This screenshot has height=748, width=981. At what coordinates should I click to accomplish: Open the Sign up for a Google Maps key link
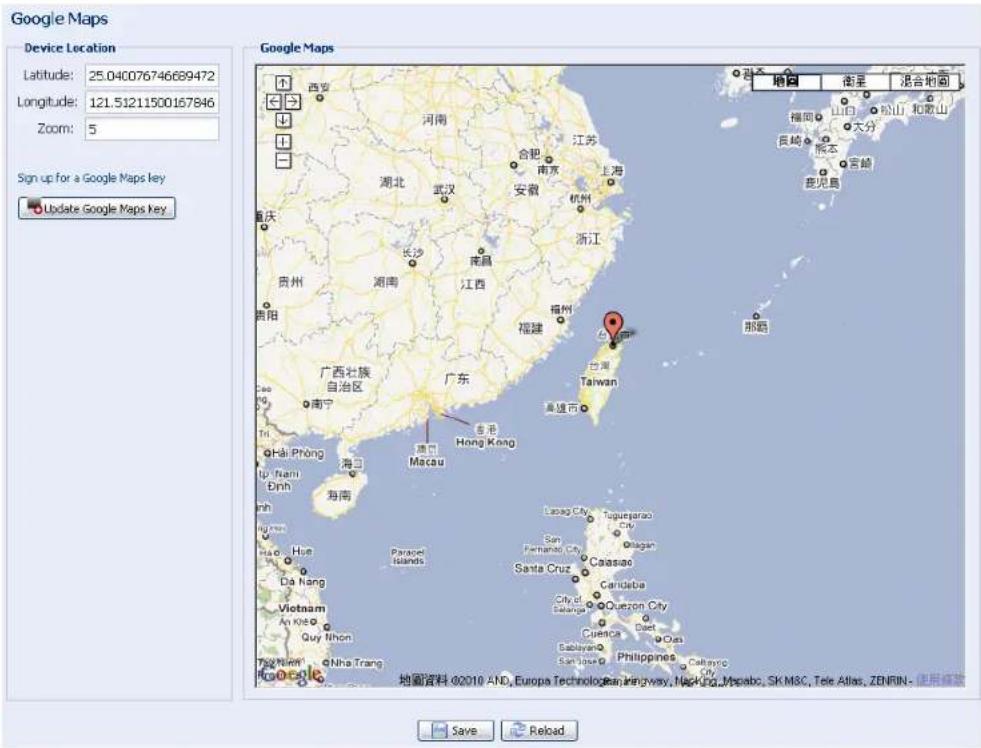91,178
